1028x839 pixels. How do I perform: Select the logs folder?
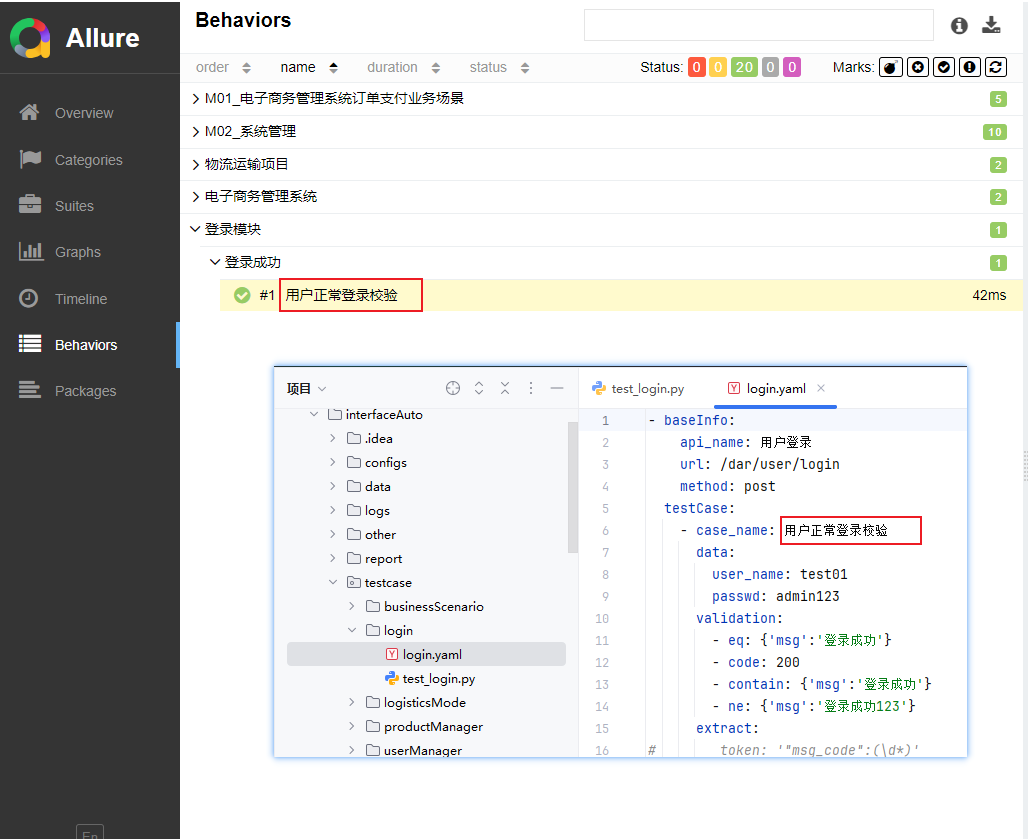tap(377, 511)
